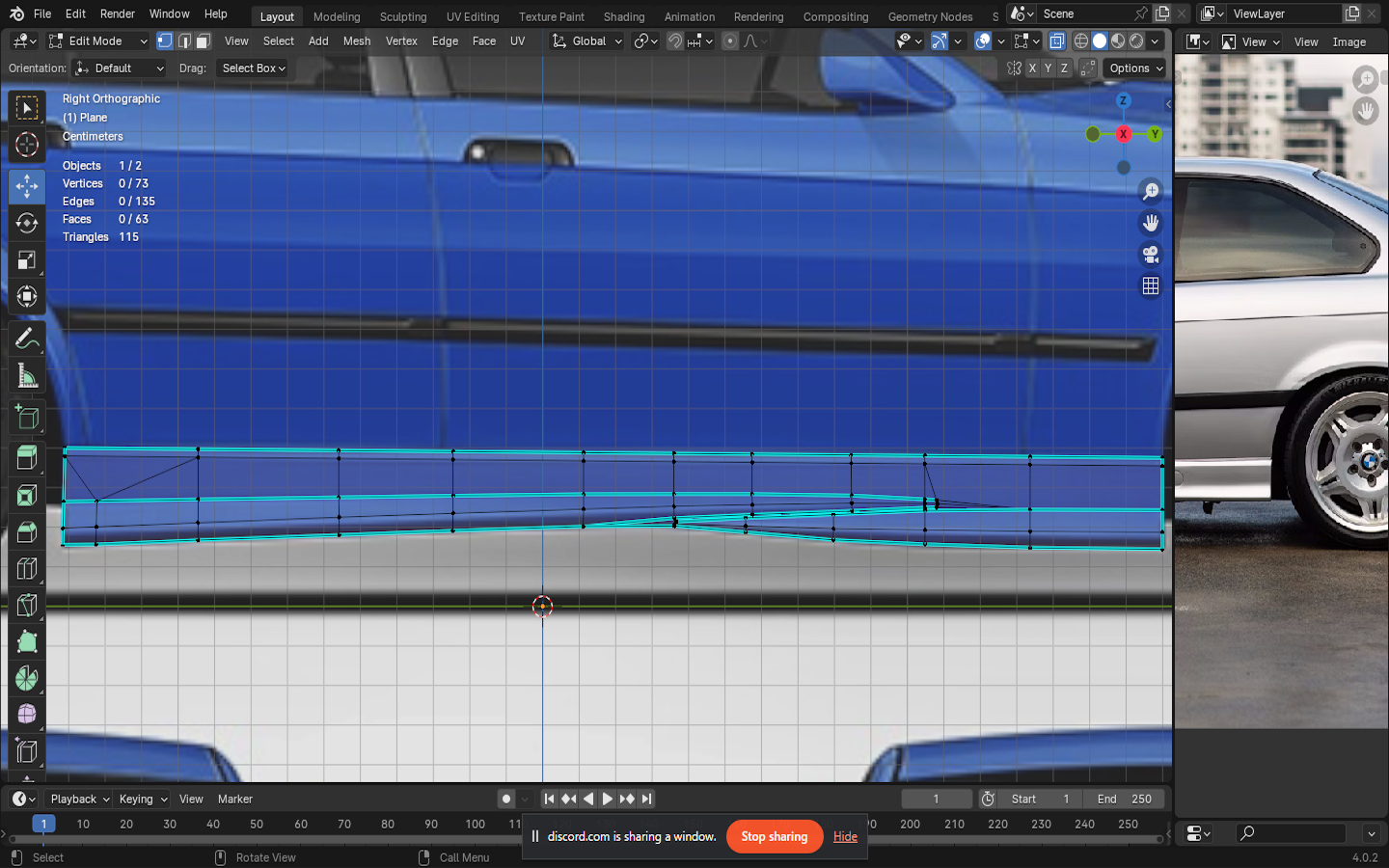The height and width of the screenshot is (868, 1389).
Task: Pick the Bevel tool
Action: click(27, 532)
